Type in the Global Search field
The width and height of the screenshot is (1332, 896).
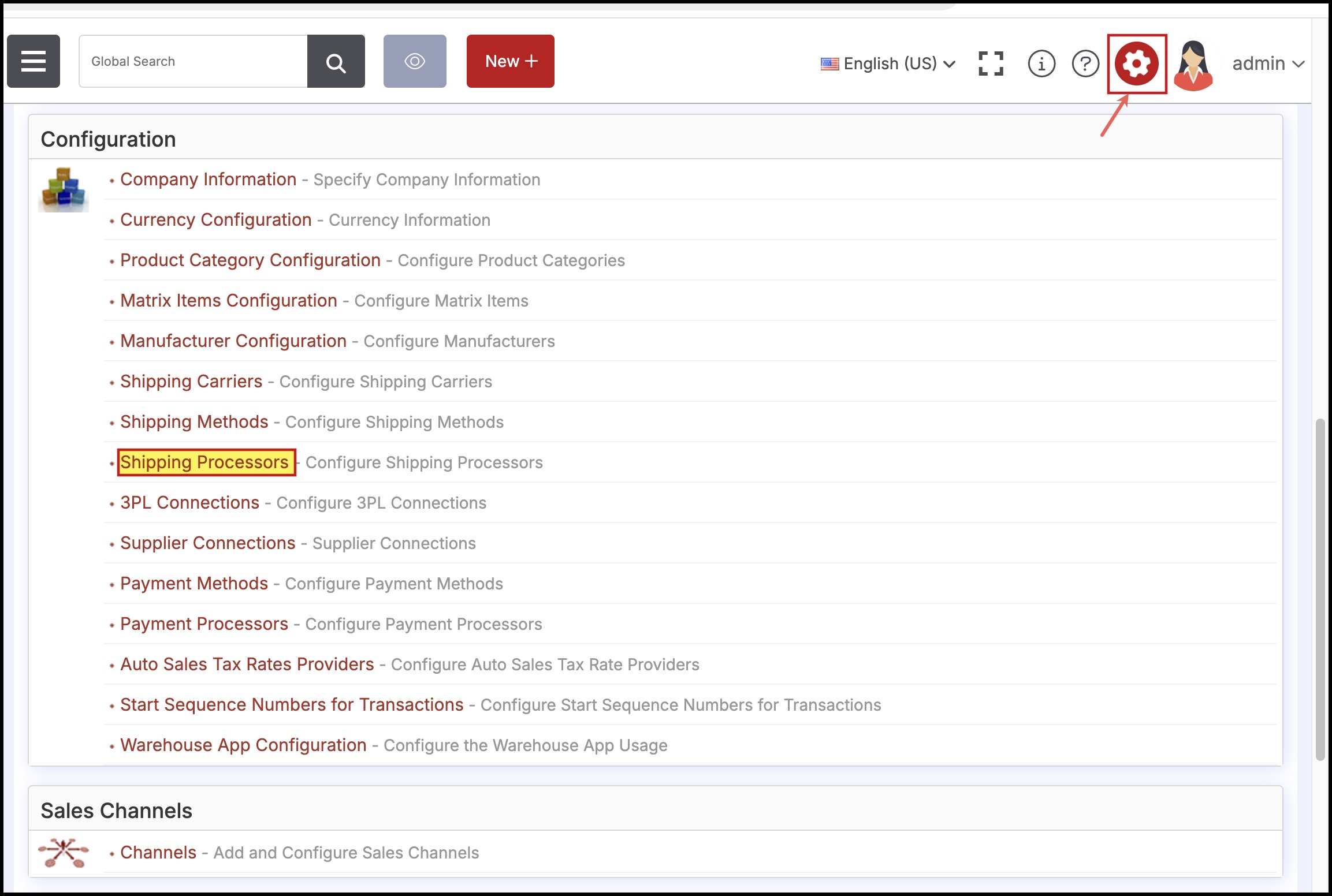(x=193, y=61)
